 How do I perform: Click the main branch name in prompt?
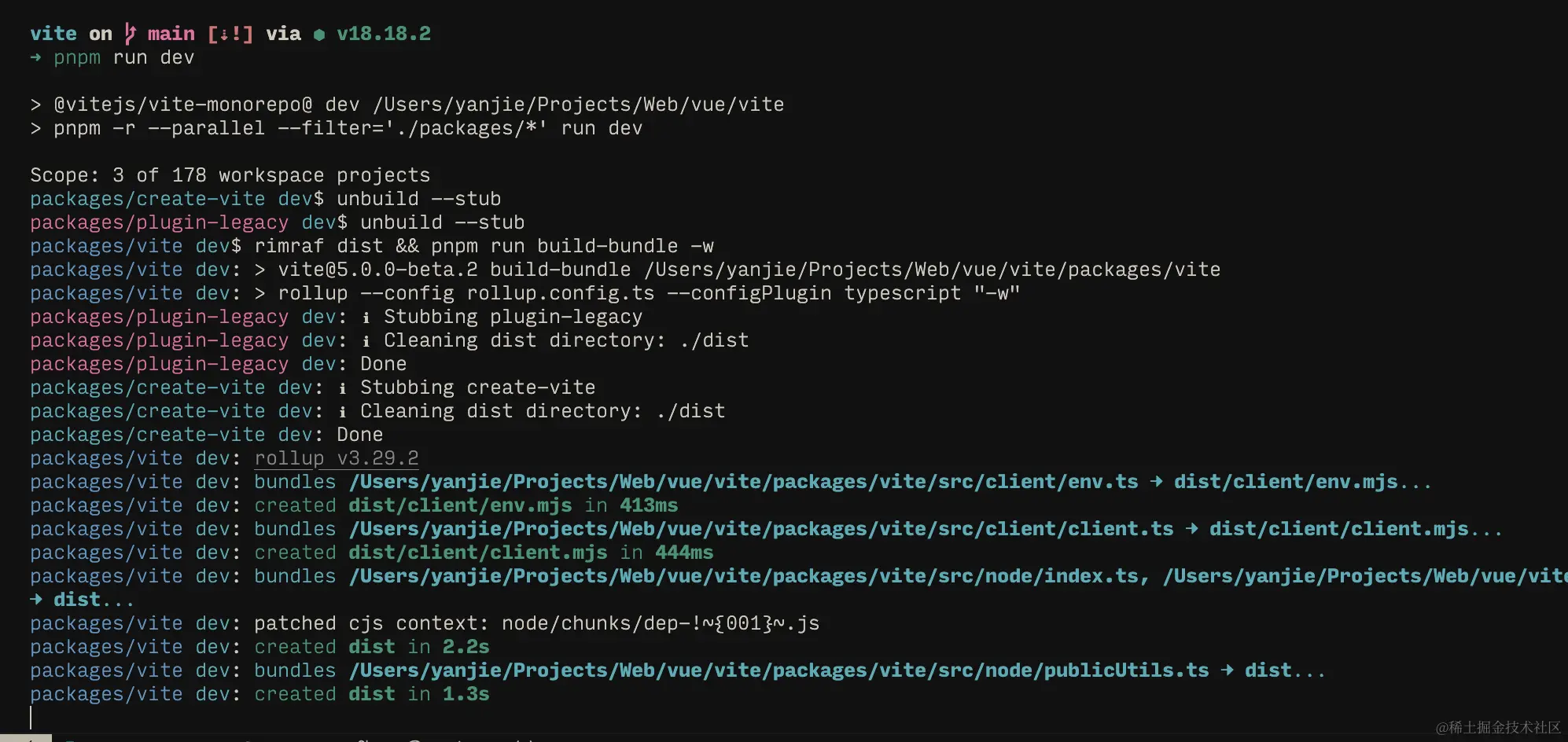[x=171, y=34]
